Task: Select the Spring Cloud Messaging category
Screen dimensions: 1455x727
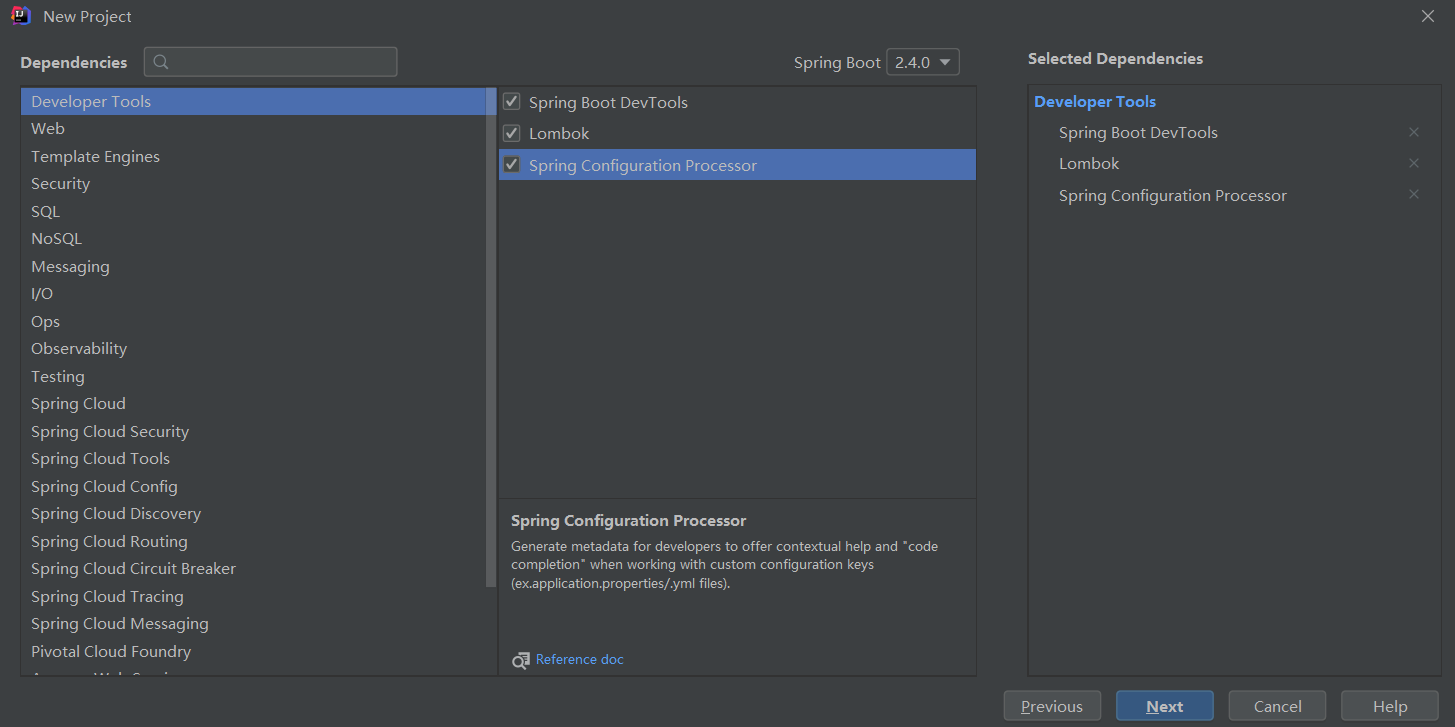Action: [253, 624]
